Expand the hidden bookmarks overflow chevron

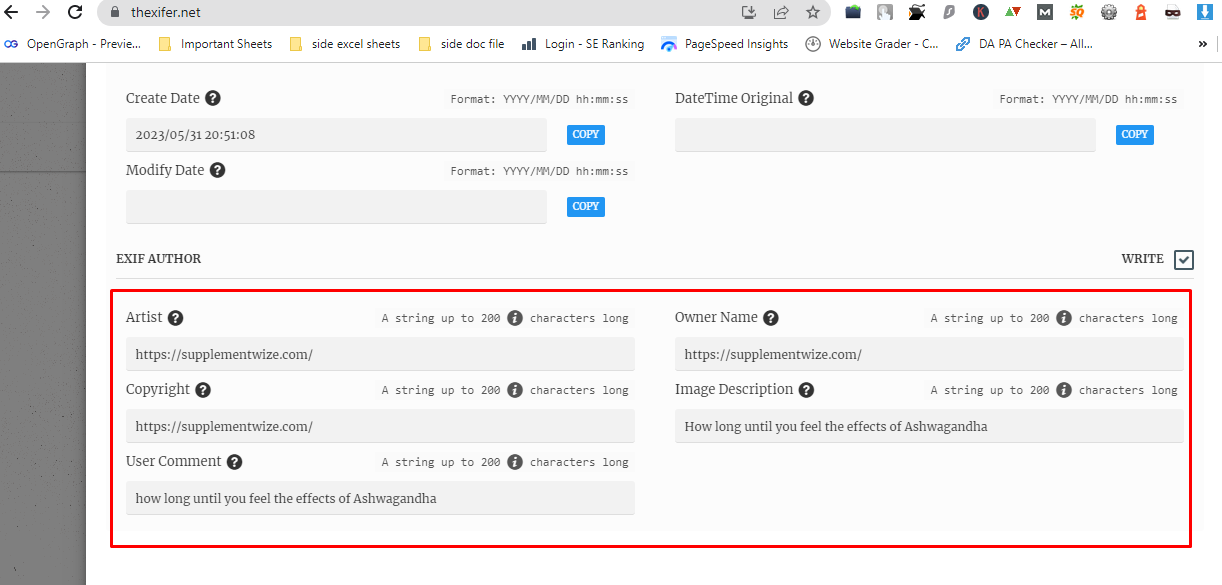click(x=1202, y=44)
